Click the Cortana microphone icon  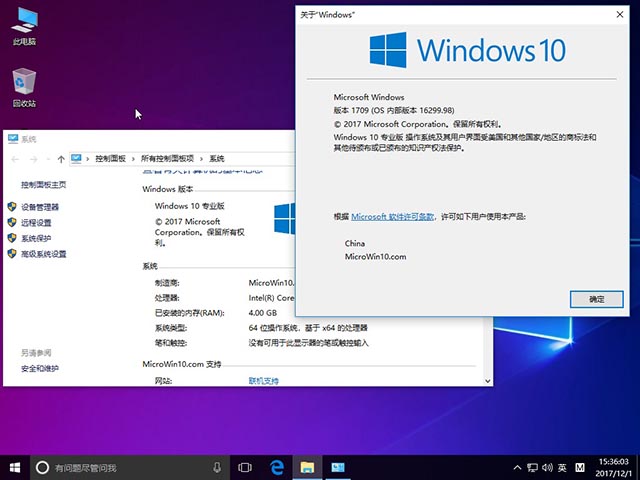coord(217,467)
